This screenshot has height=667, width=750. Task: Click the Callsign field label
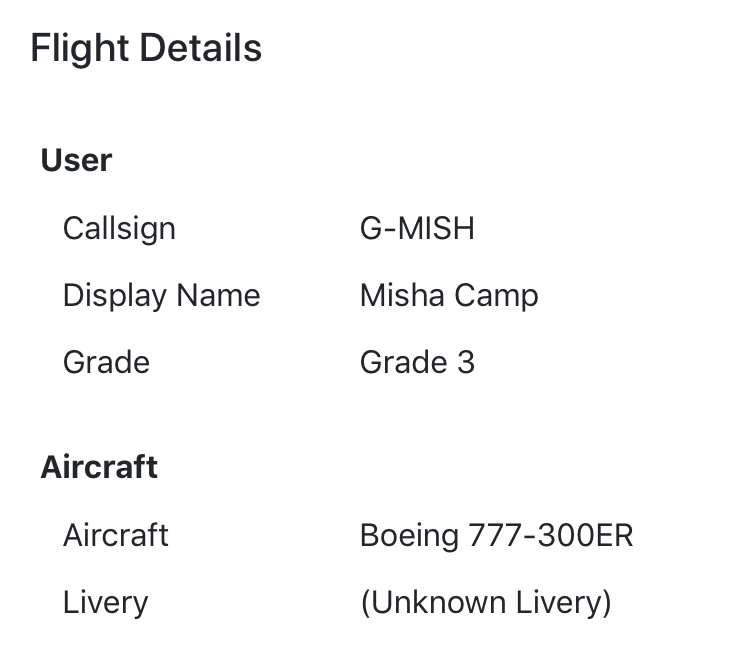tap(119, 228)
